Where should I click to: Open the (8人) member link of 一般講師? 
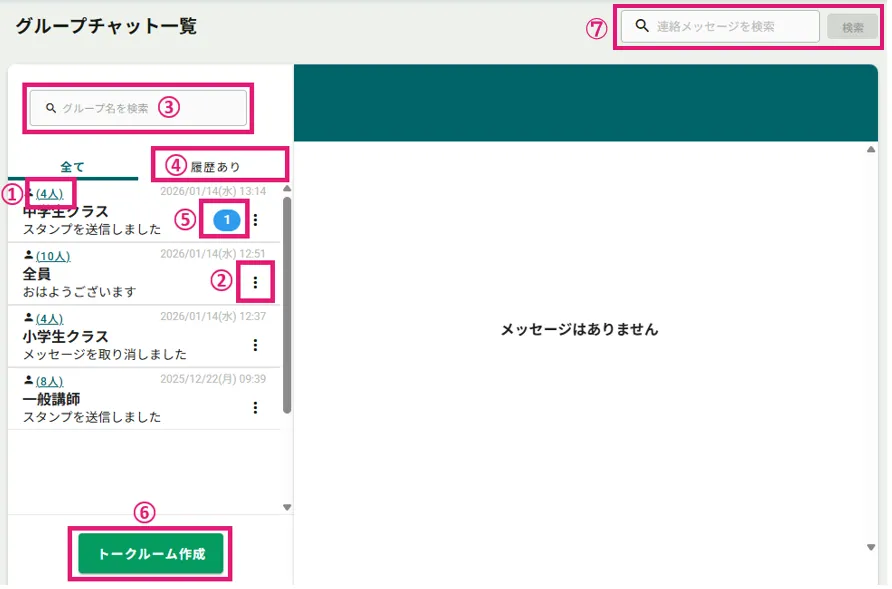(x=49, y=381)
